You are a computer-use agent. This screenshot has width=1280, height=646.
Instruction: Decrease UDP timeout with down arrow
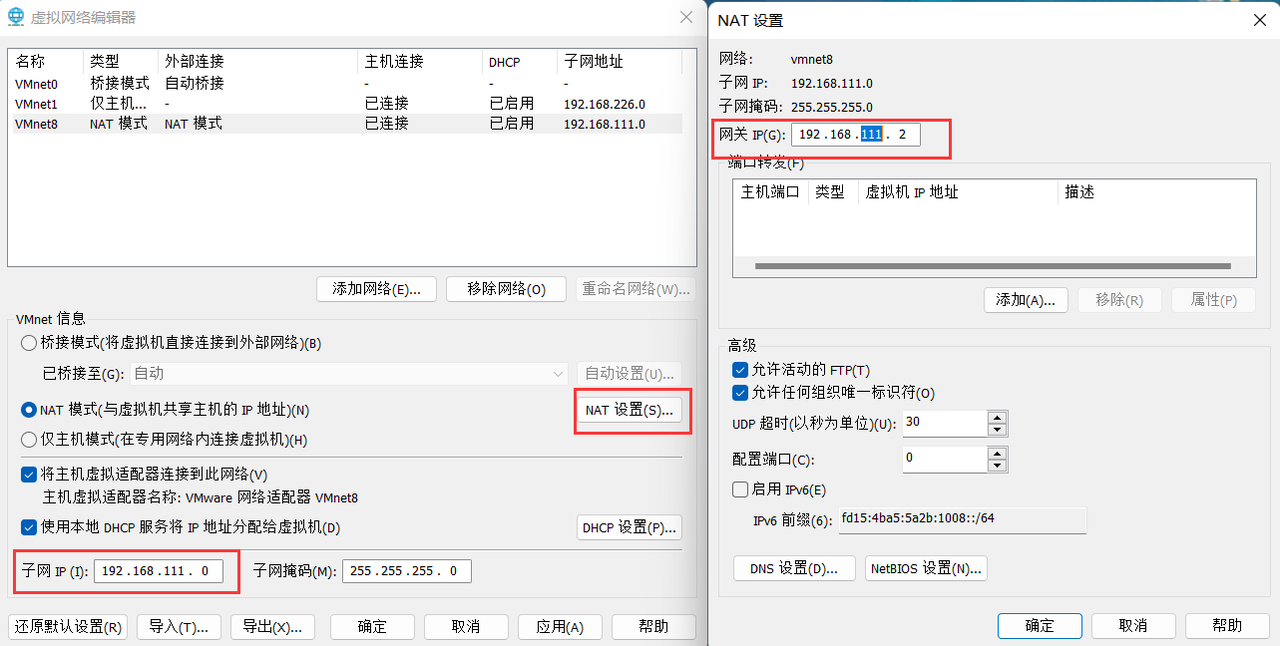(996, 430)
